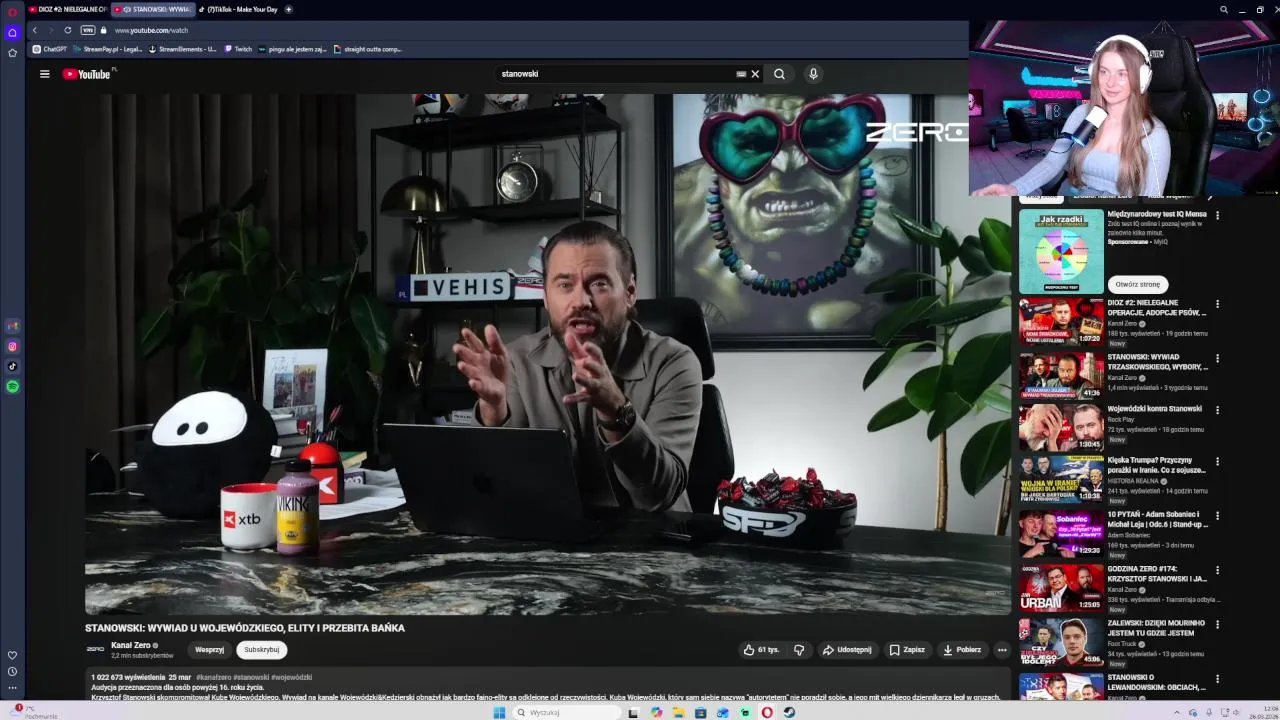1280x720 pixels.
Task: Click Otwórz stronę on the Mensa ad
Action: [1138, 284]
